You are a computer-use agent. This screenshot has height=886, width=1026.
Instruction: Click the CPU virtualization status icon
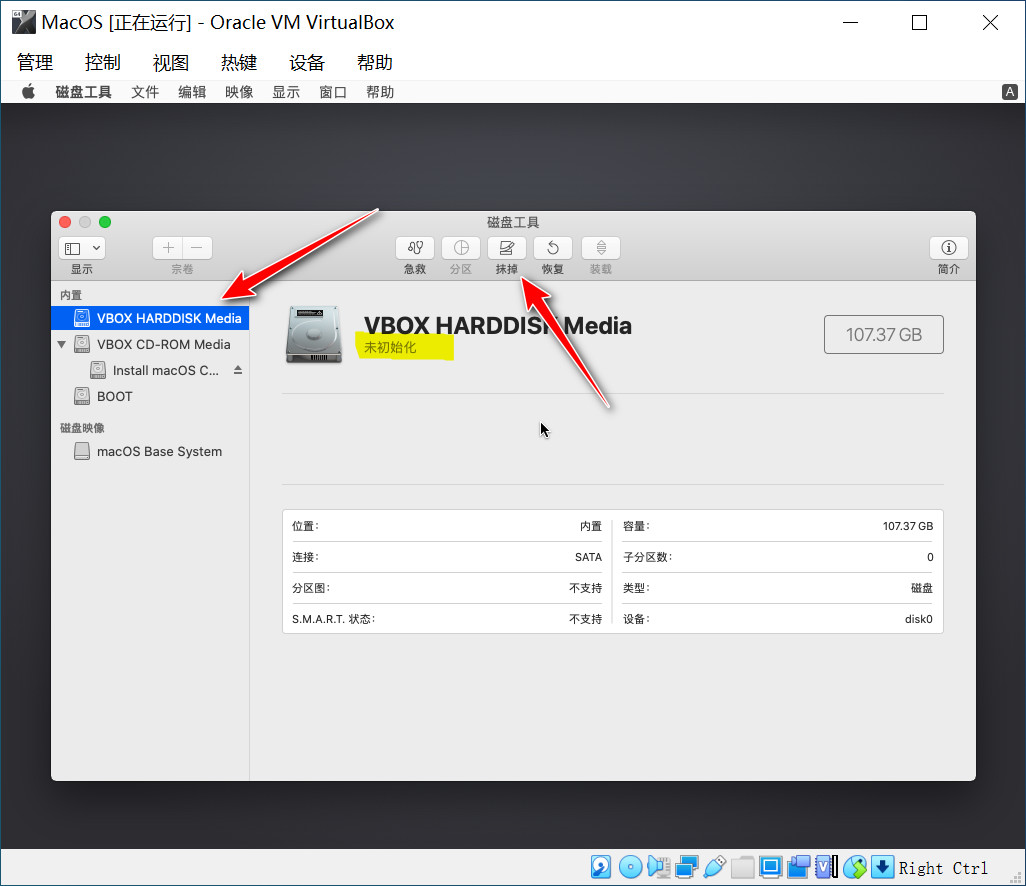click(x=826, y=867)
